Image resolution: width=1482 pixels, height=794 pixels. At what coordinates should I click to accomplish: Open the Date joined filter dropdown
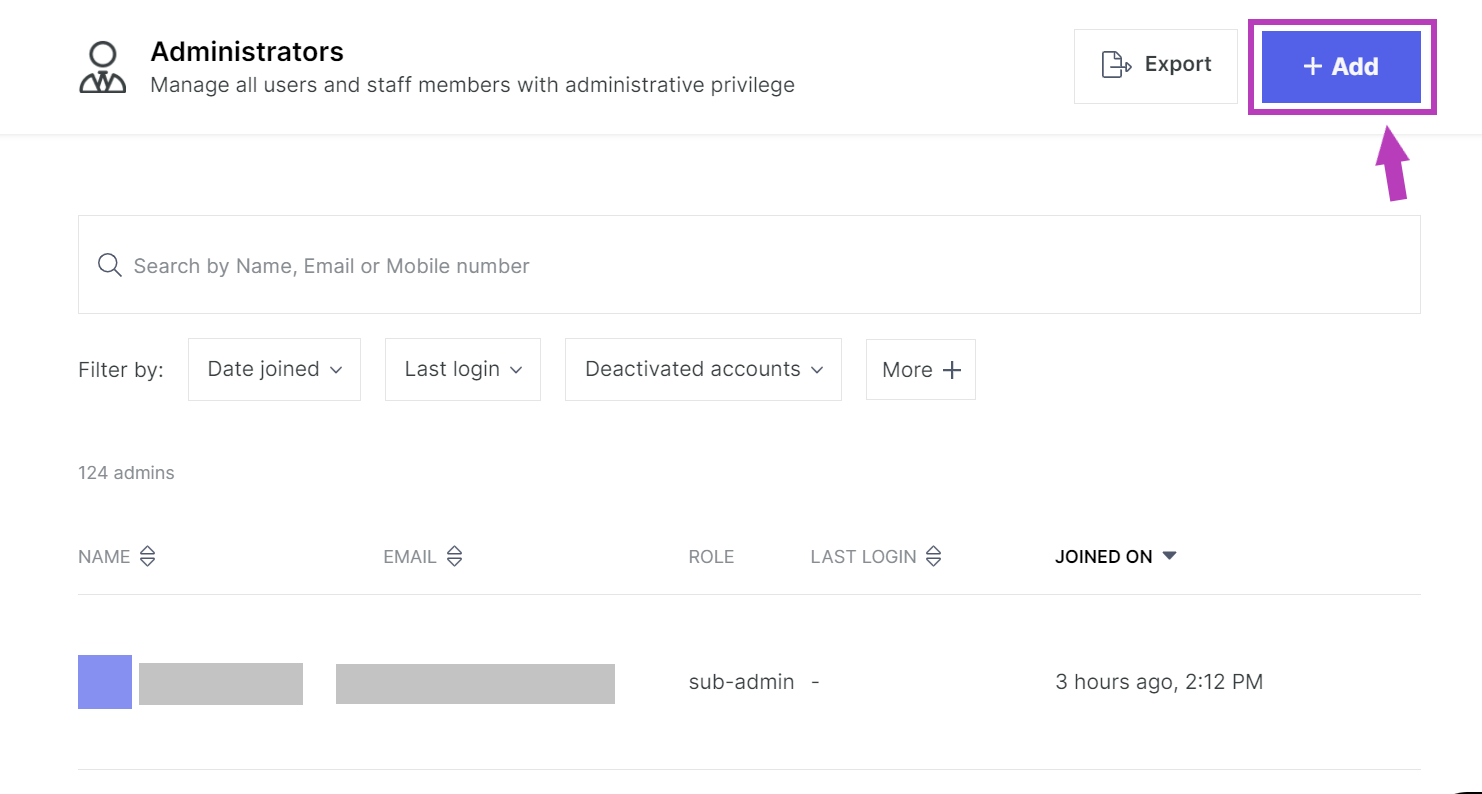point(274,369)
